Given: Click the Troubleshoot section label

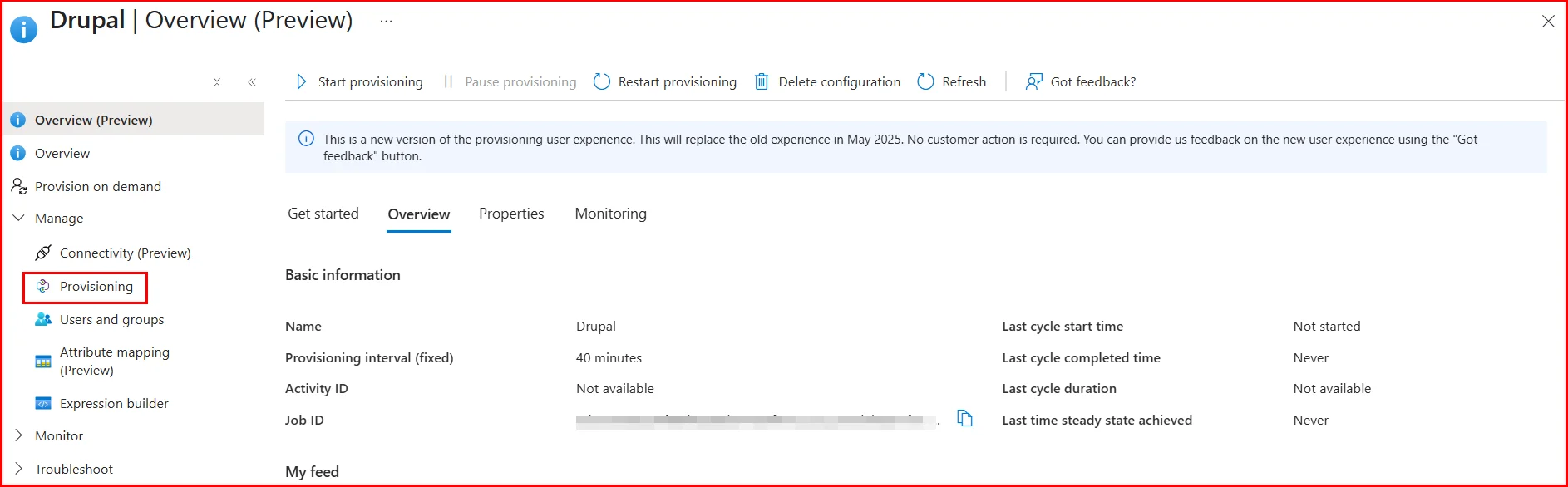Looking at the screenshot, I should pos(74,469).
